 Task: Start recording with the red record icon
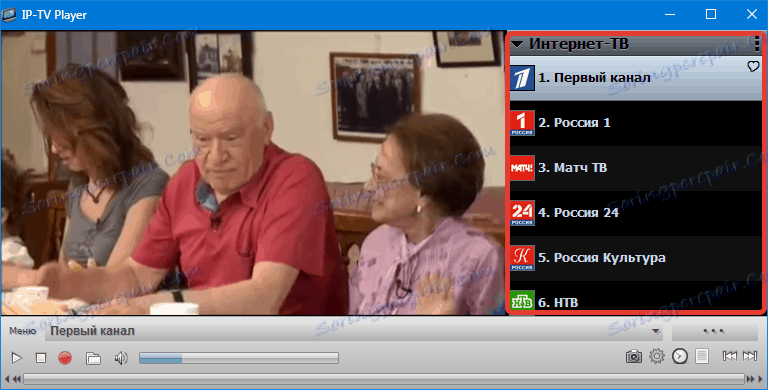[65, 358]
